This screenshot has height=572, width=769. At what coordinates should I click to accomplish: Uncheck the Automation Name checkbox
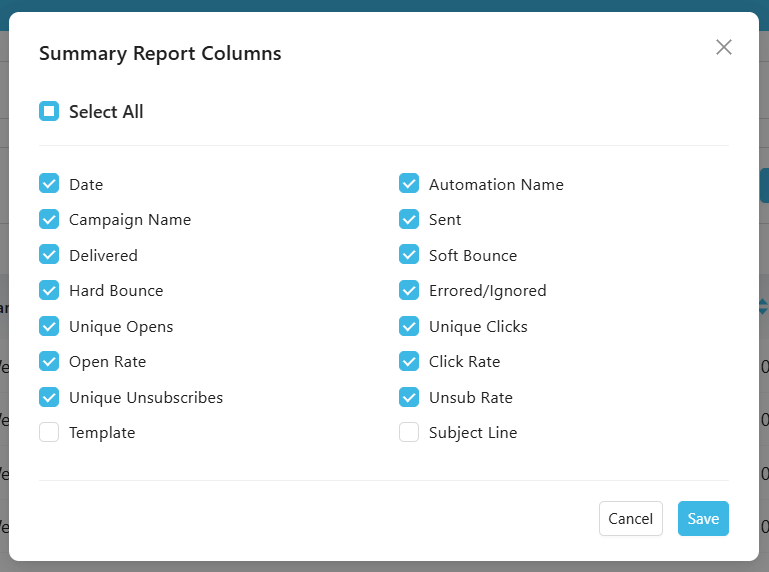pos(409,184)
